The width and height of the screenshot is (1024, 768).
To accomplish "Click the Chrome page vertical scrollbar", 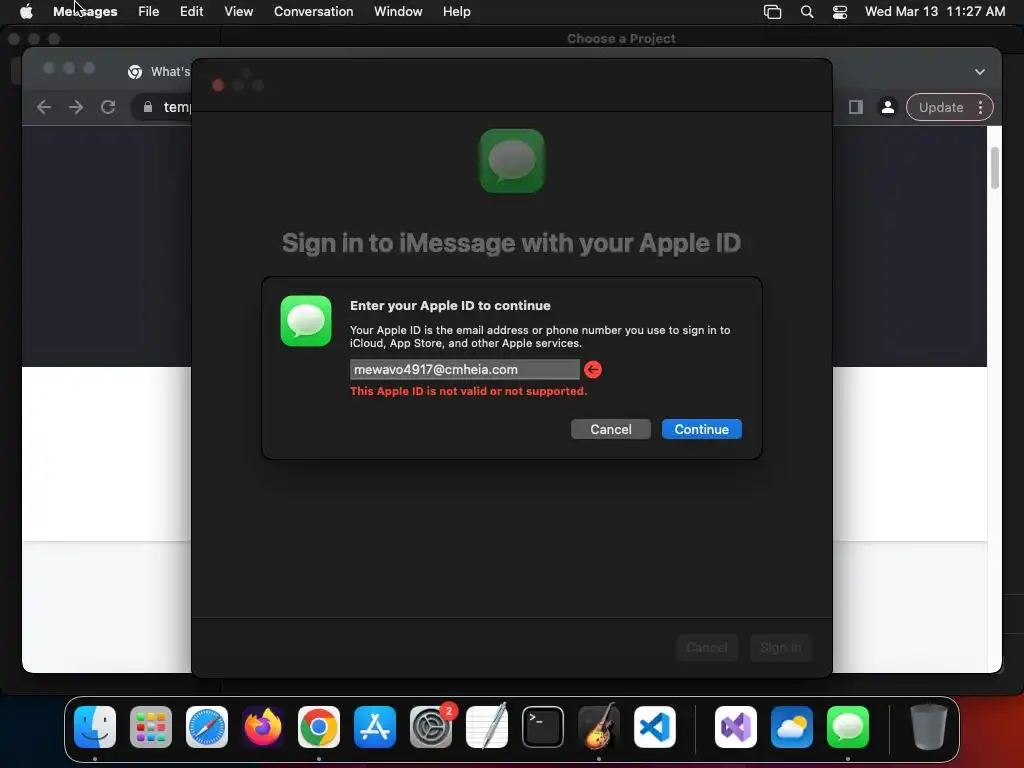I will point(995,168).
